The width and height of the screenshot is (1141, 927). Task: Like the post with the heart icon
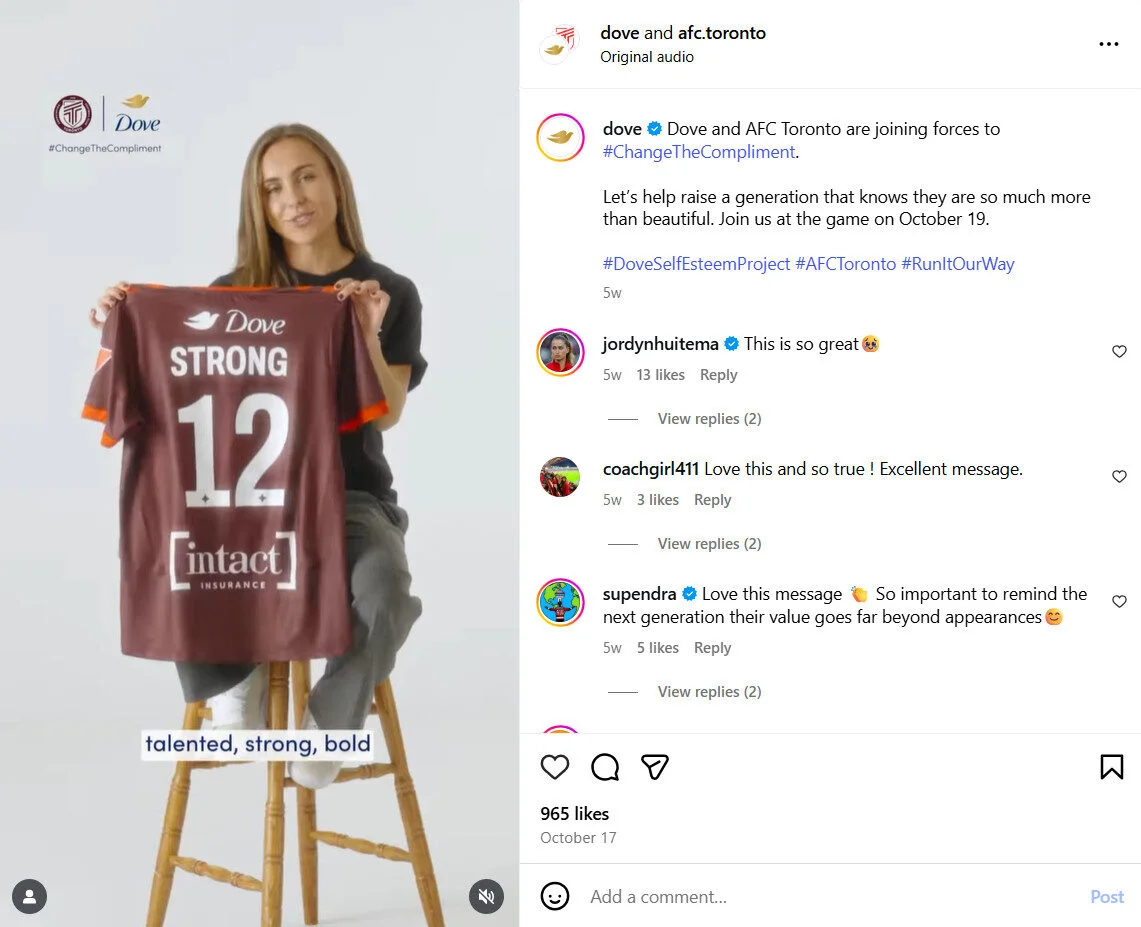[x=555, y=767]
